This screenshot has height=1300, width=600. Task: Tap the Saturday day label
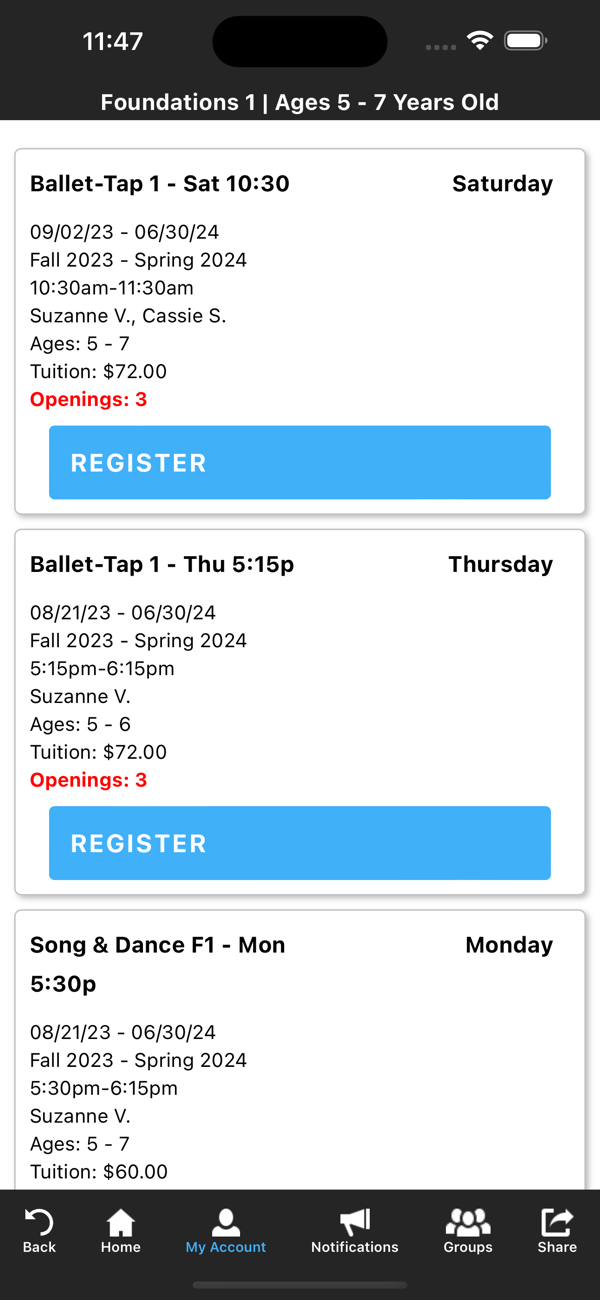coord(502,184)
